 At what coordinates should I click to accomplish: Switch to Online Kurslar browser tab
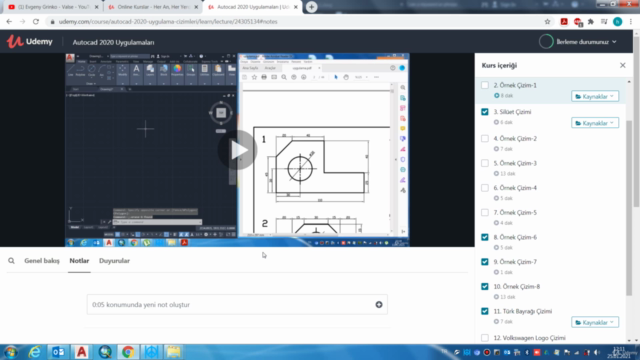(x=152, y=7)
